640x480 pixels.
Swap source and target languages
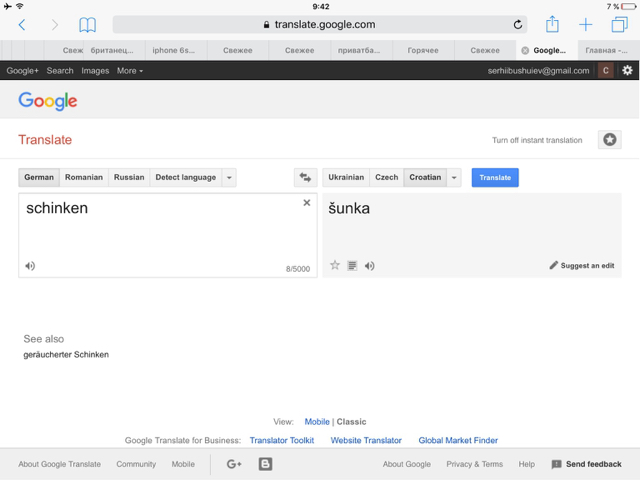pos(305,178)
